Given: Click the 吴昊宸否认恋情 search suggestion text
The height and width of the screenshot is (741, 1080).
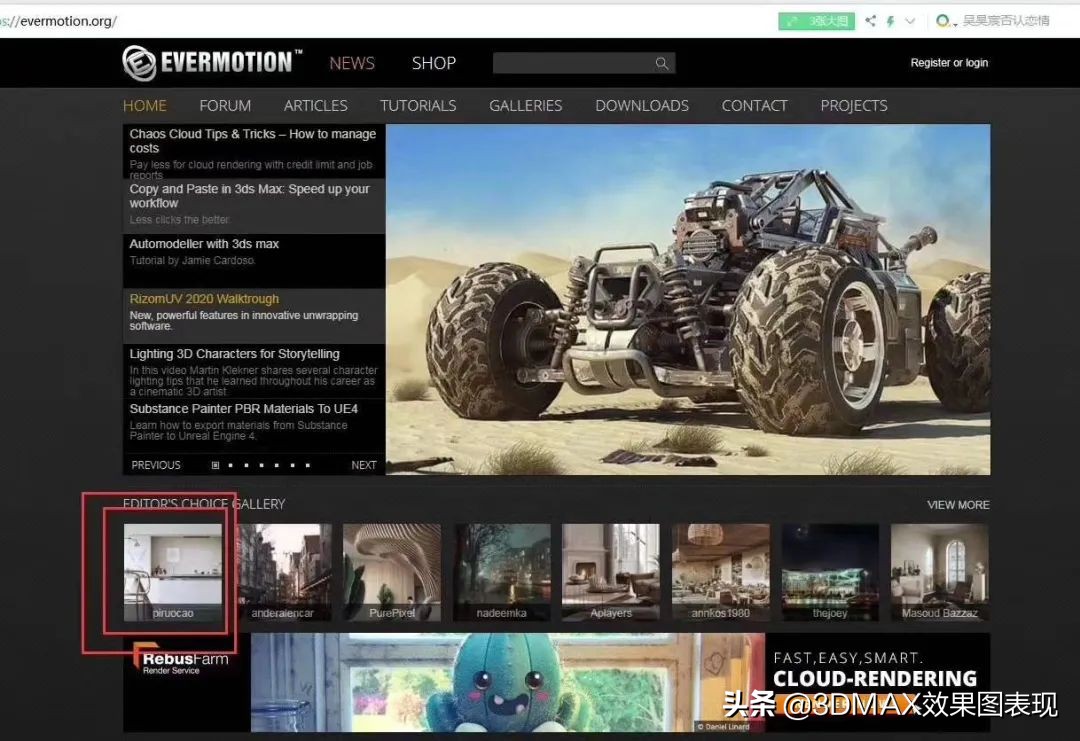Looking at the screenshot, I should 1006,21.
